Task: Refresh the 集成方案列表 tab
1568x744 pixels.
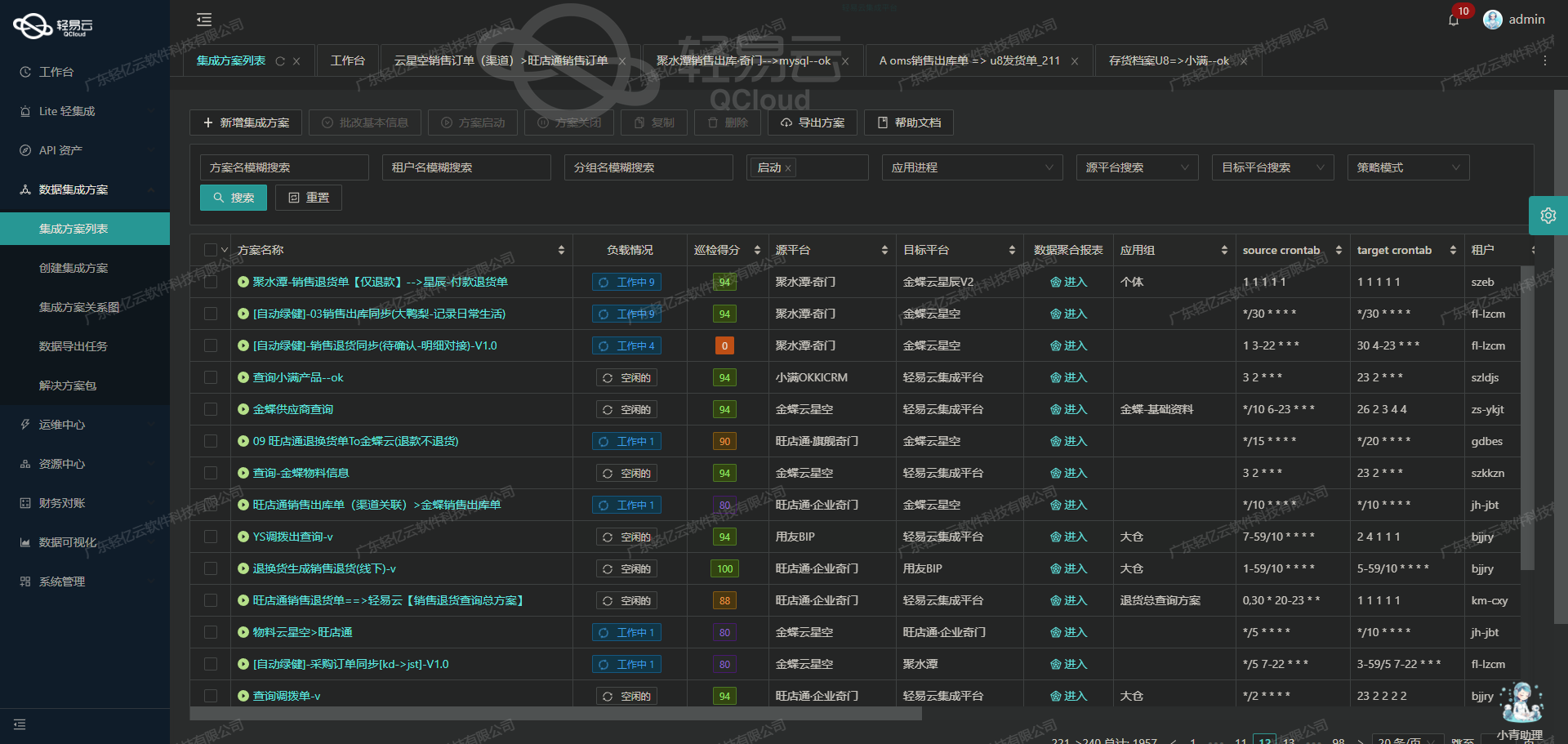Action: click(x=280, y=61)
